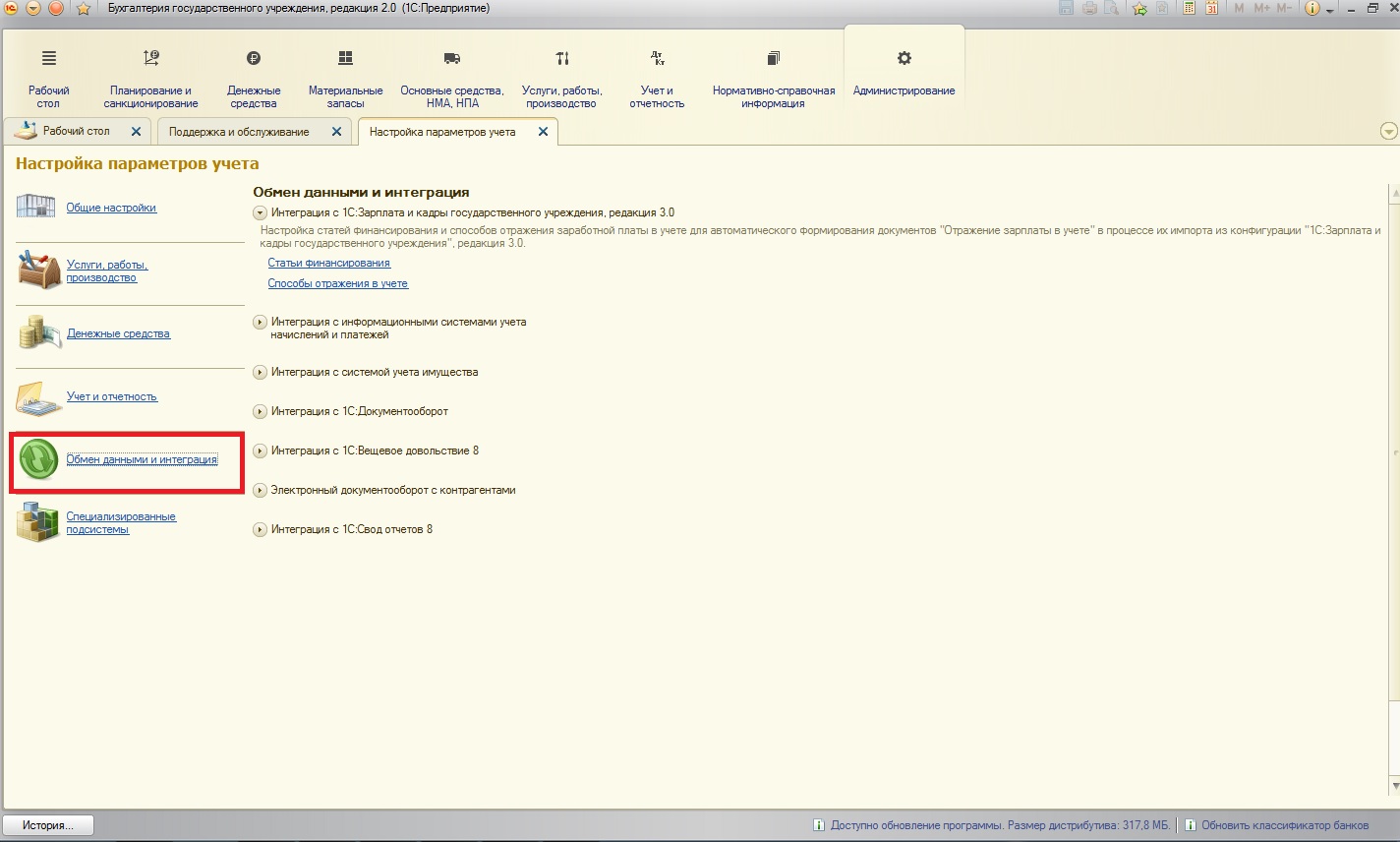Expand Интеграция с 1С:Документооборот
The image size is (1400, 842).
point(260,411)
